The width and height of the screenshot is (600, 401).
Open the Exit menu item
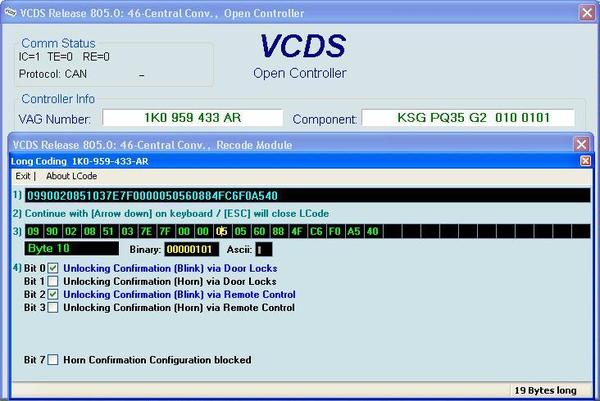pos(23,176)
